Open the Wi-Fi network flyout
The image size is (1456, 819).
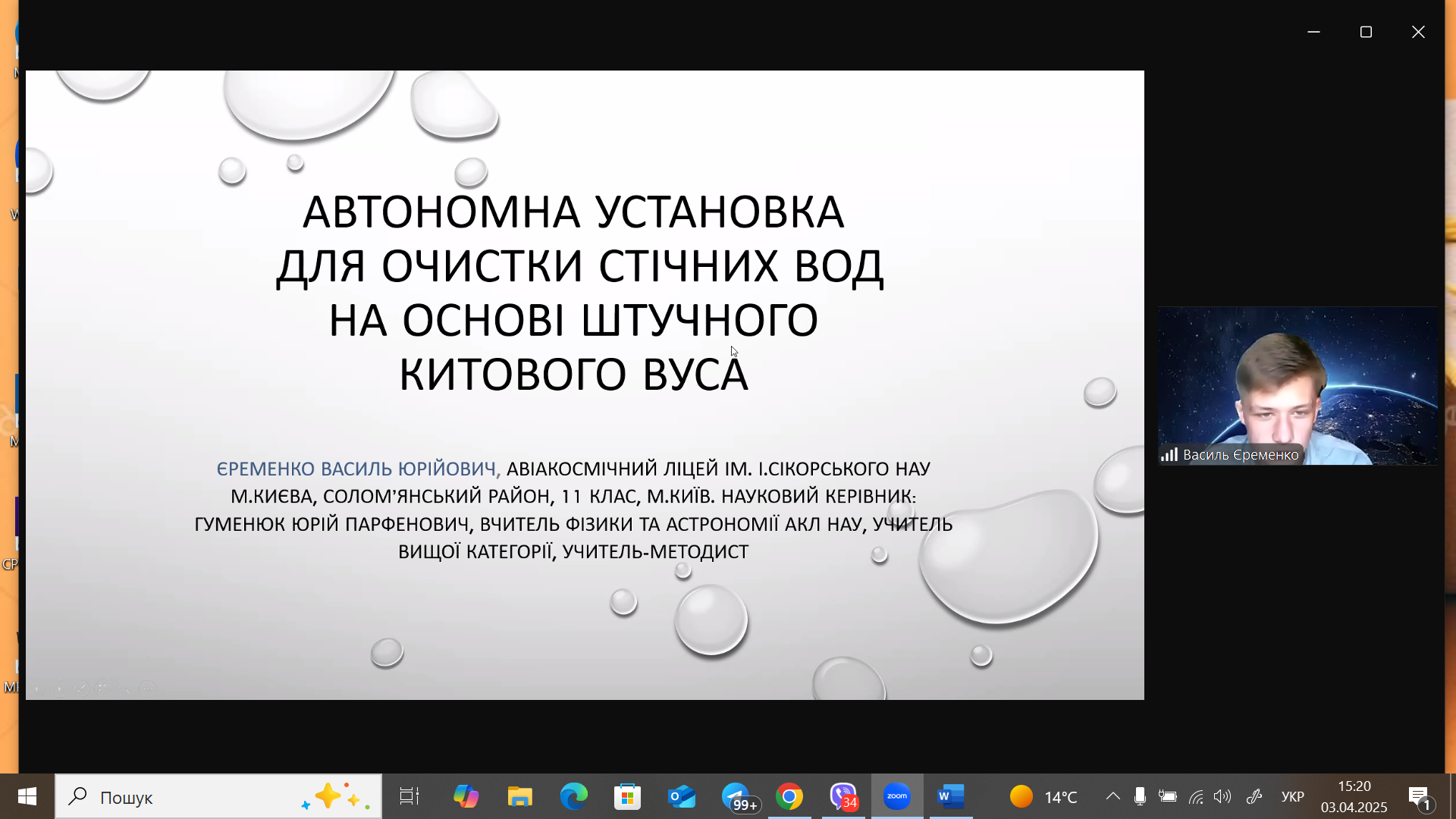1196,796
